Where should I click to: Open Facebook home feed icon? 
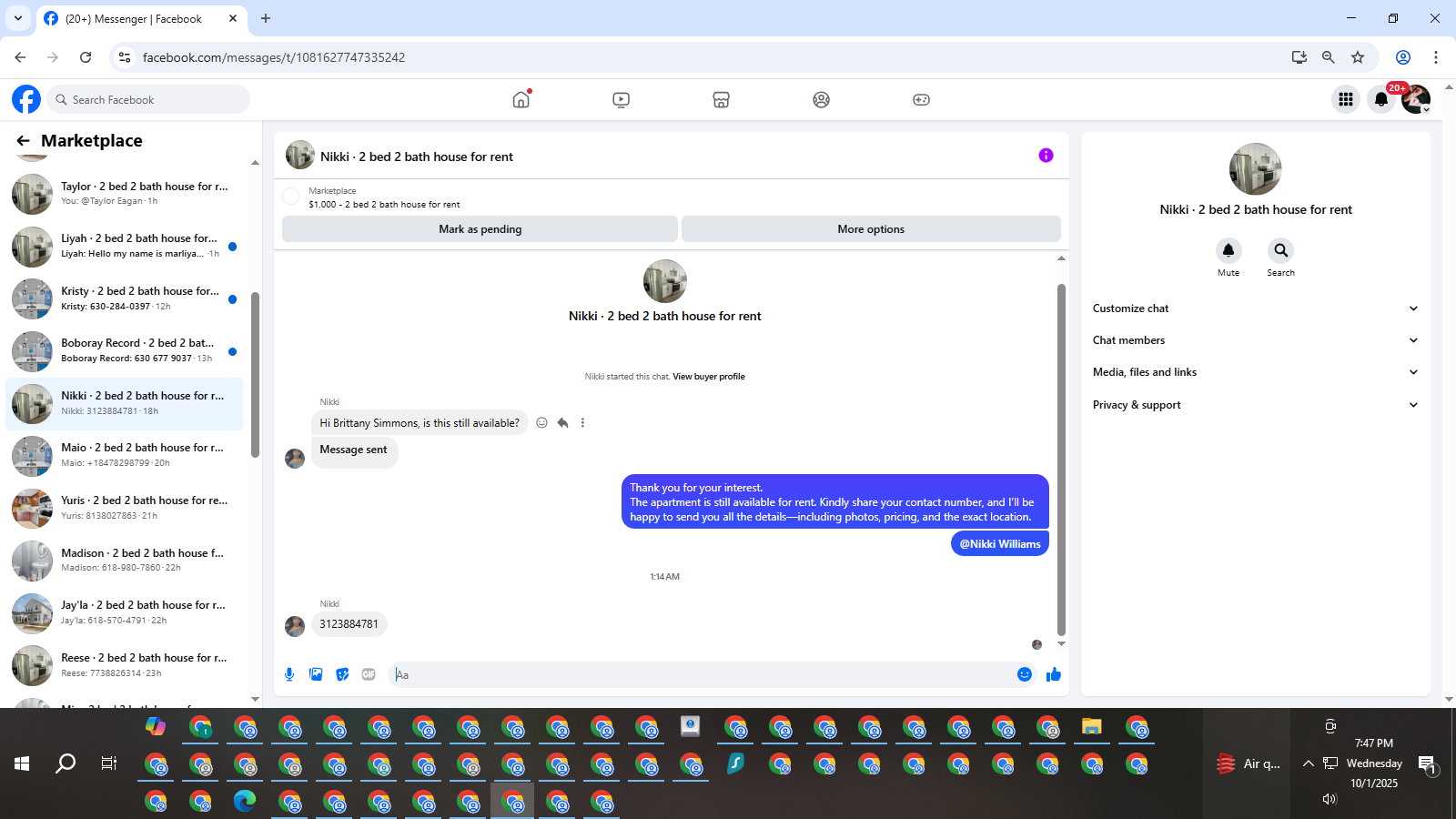point(521,99)
